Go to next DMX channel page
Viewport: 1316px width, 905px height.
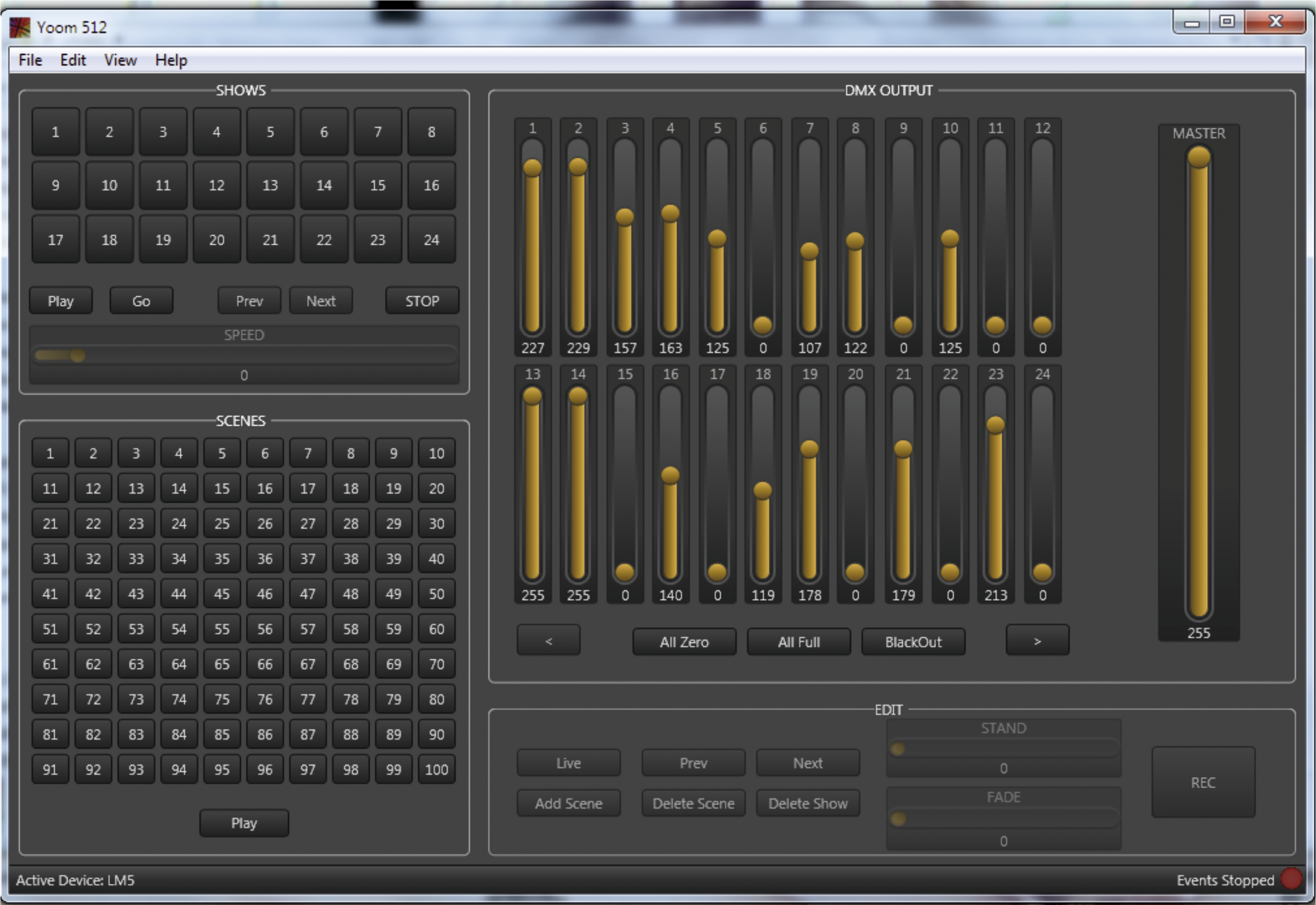1037,641
